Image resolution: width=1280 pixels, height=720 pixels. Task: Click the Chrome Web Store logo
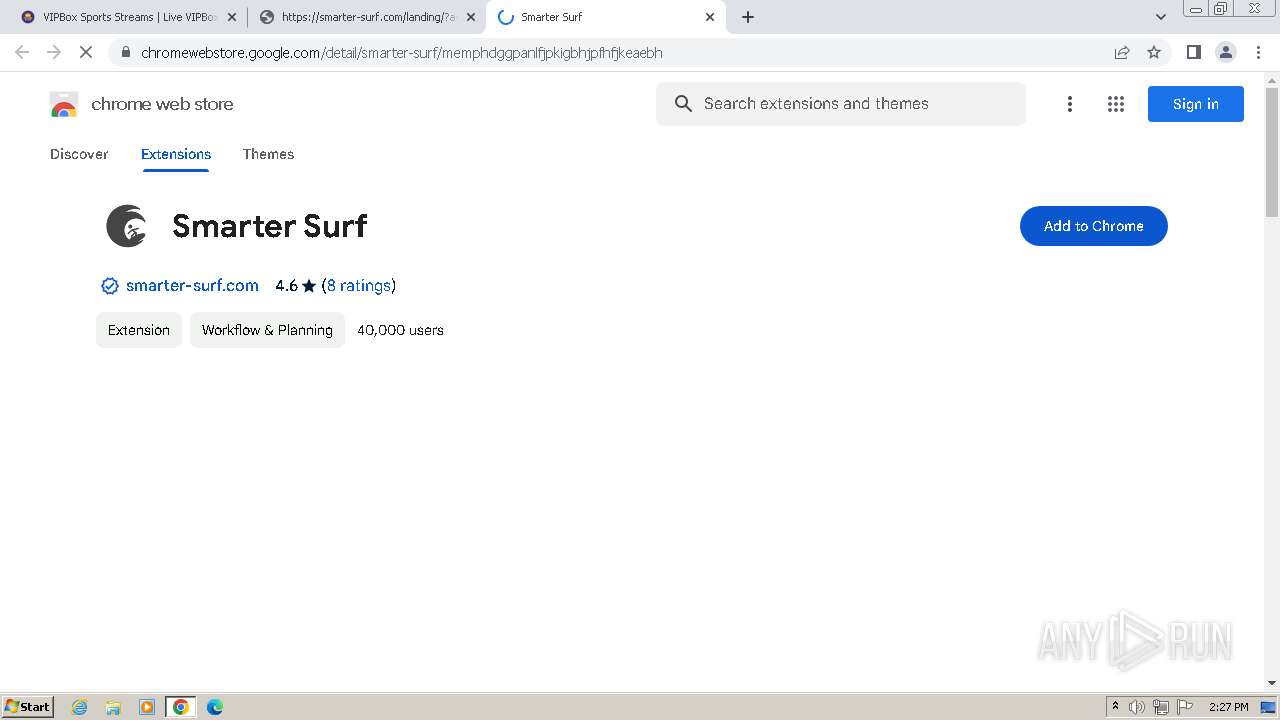tap(64, 104)
